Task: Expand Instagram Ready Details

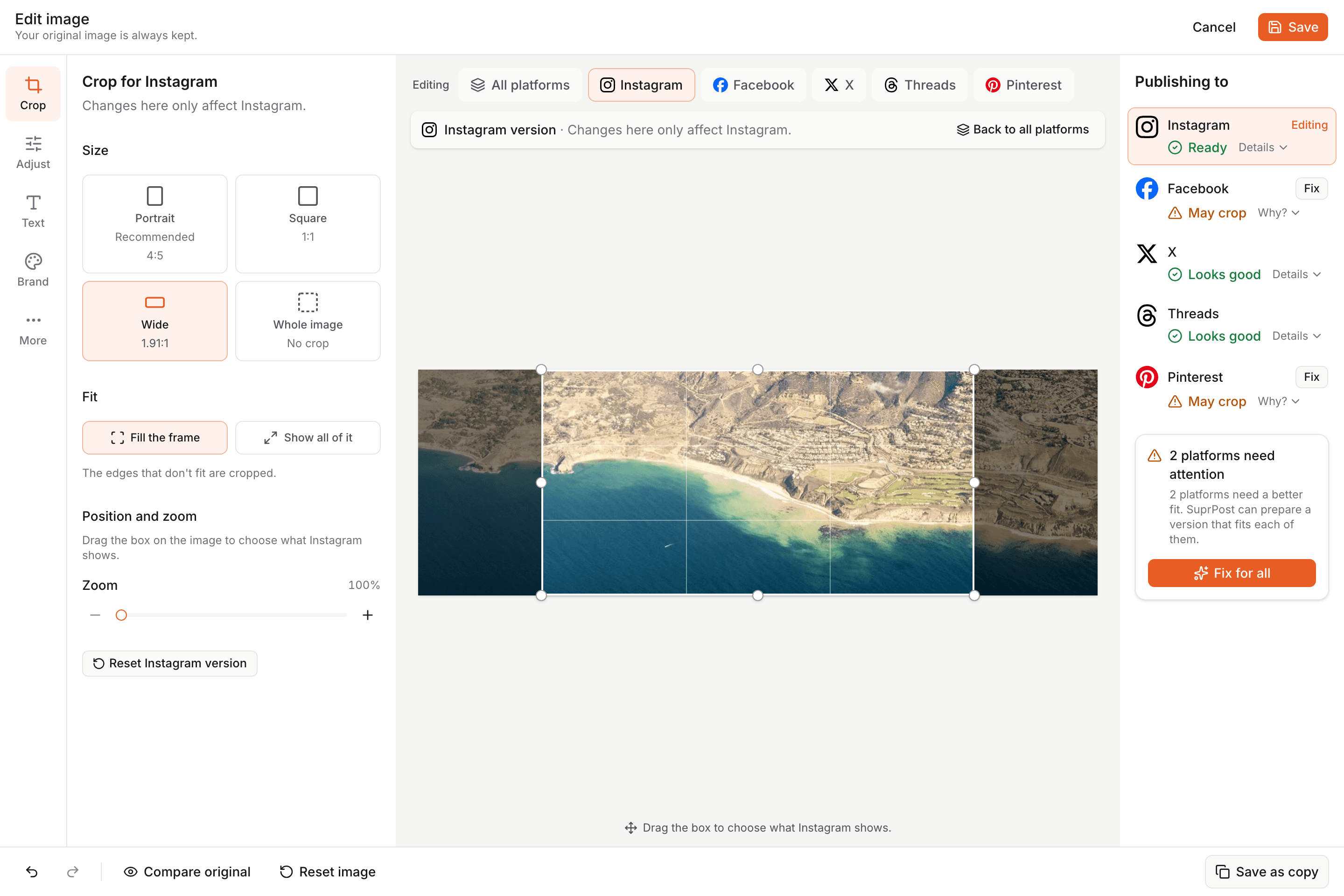Action: point(1262,147)
